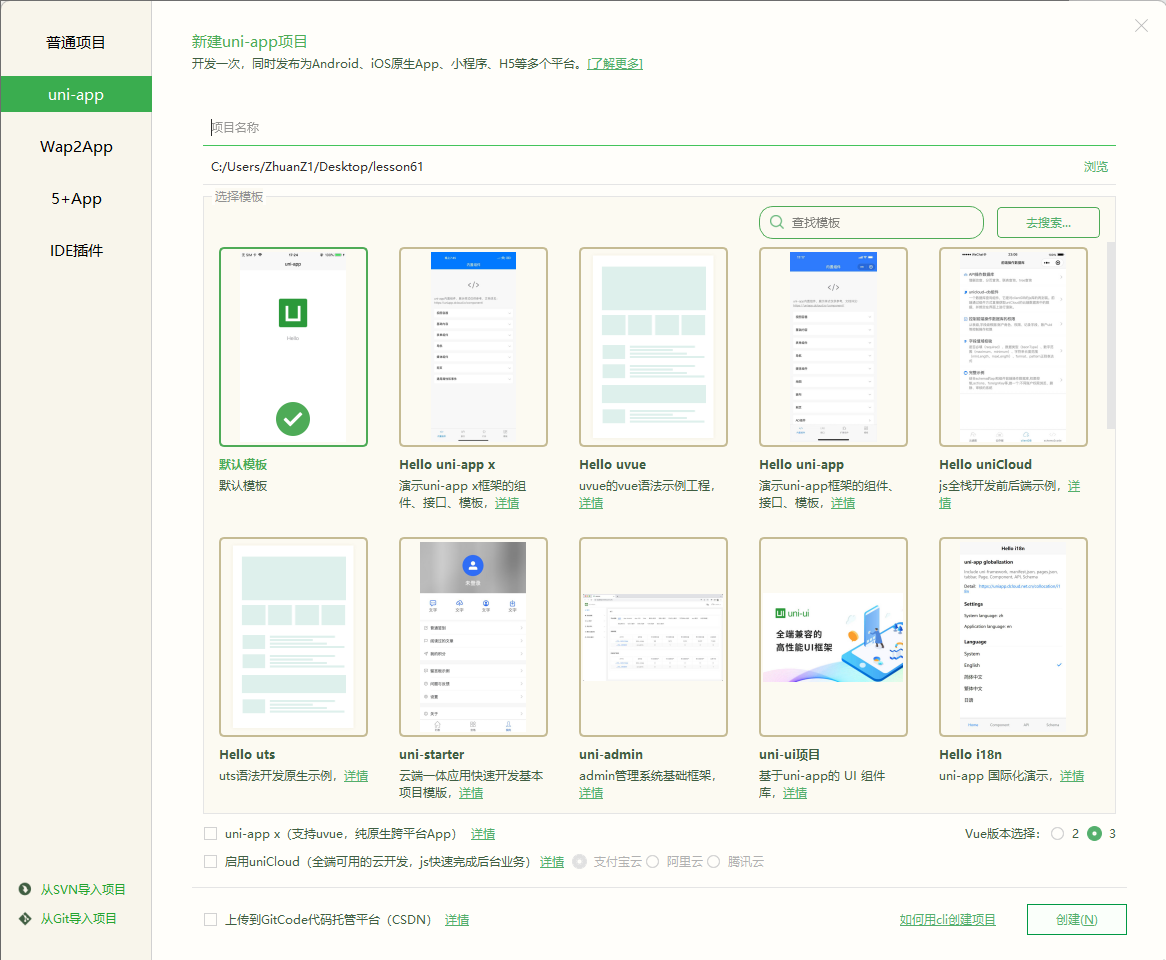Select the uni-ui项目 template thumbnail
This screenshot has height=960, width=1166.
click(x=833, y=637)
